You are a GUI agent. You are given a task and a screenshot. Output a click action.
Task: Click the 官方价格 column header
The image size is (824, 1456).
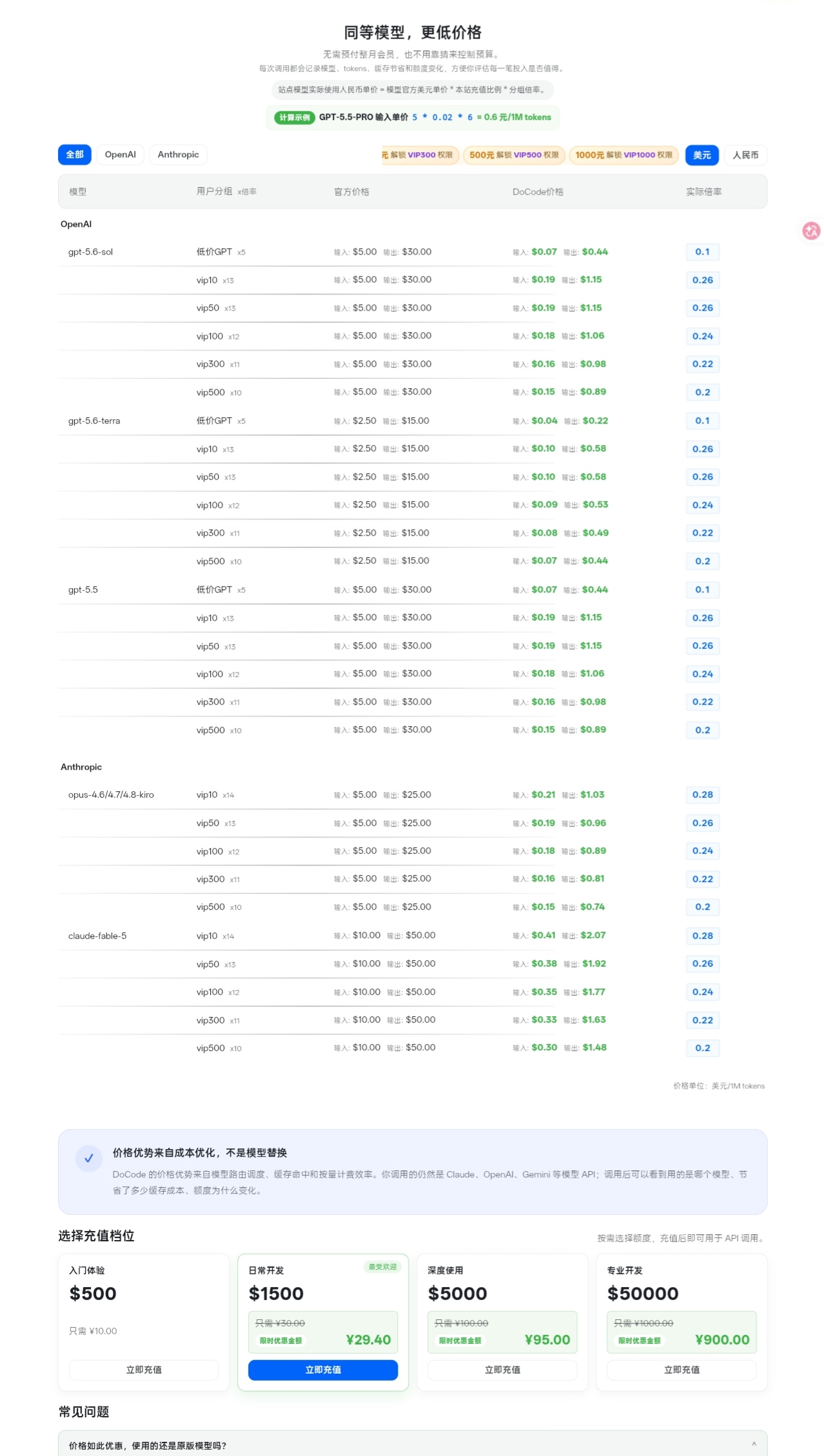pyautogui.click(x=351, y=192)
